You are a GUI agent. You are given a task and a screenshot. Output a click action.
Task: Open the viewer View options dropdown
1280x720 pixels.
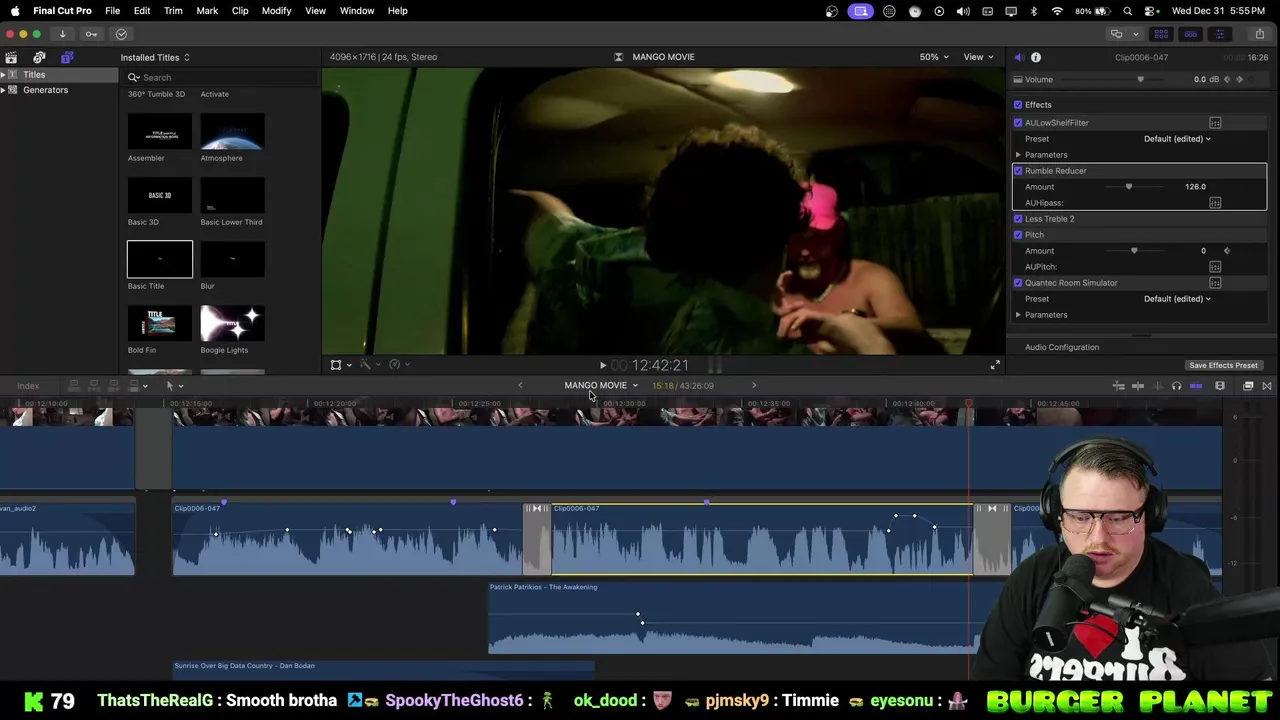click(978, 57)
